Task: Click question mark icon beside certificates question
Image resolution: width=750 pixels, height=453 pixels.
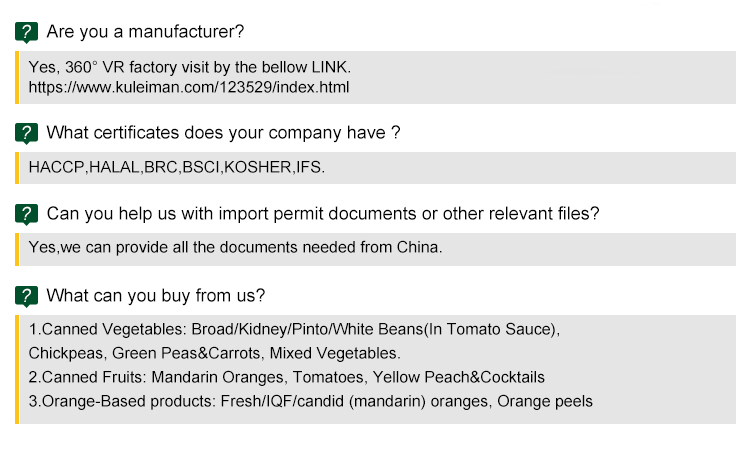Action: tap(27, 133)
